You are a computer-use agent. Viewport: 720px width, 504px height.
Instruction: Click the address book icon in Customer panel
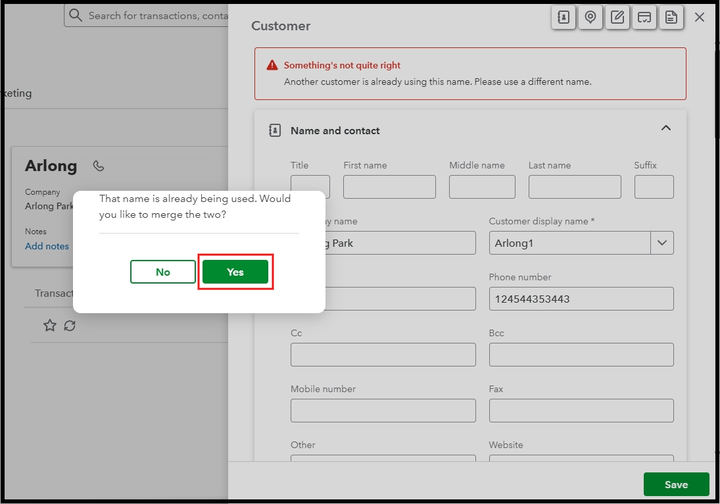(x=564, y=18)
